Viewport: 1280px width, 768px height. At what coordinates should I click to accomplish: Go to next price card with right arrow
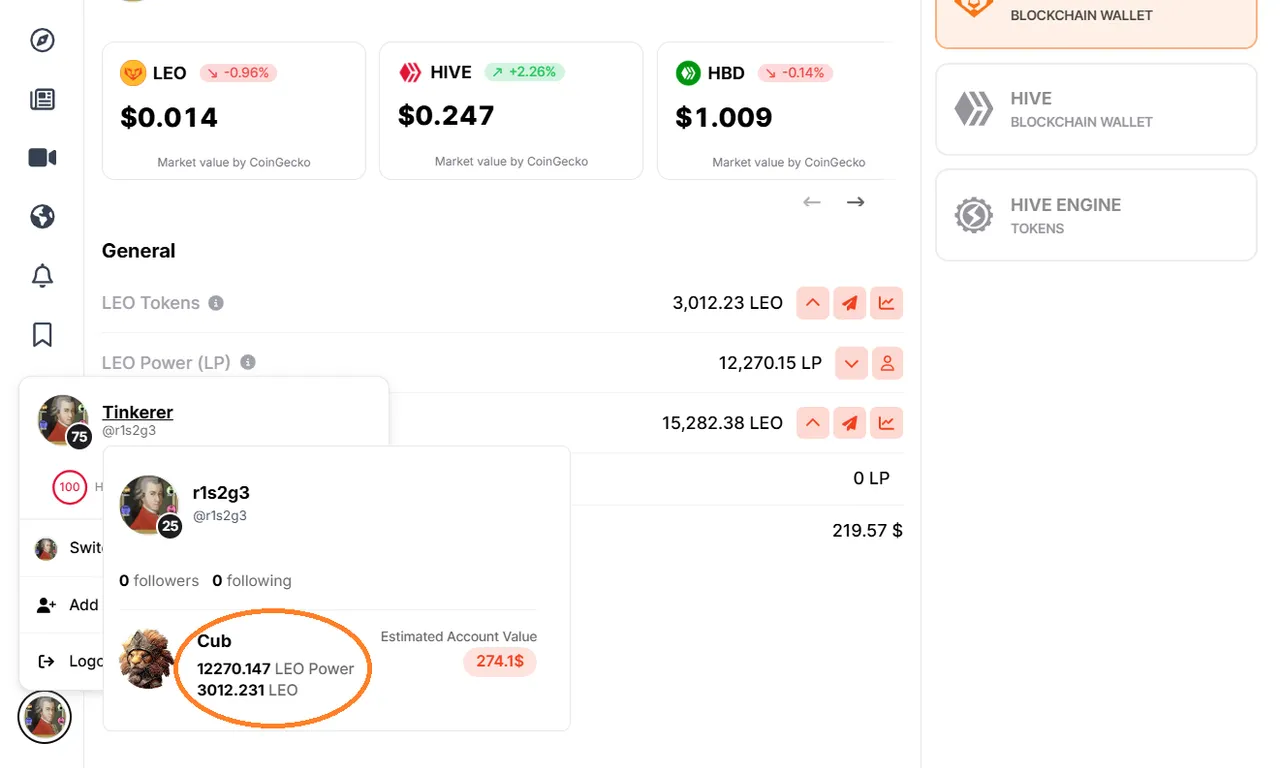856,202
